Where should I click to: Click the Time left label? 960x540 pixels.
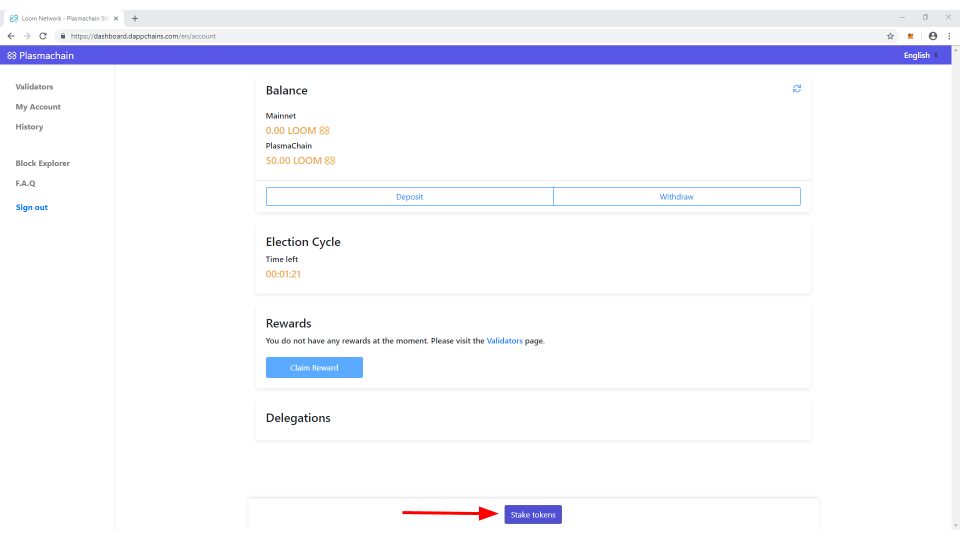pos(282,260)
